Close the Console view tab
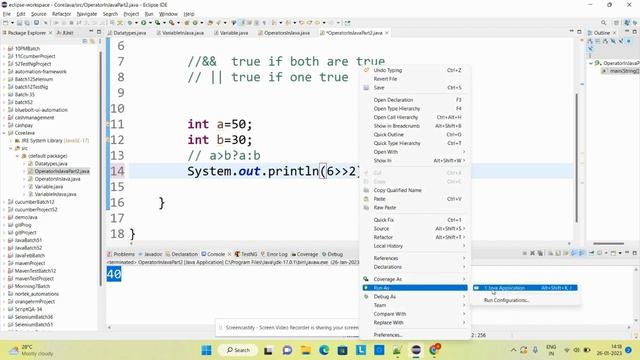 click(229, 254)
